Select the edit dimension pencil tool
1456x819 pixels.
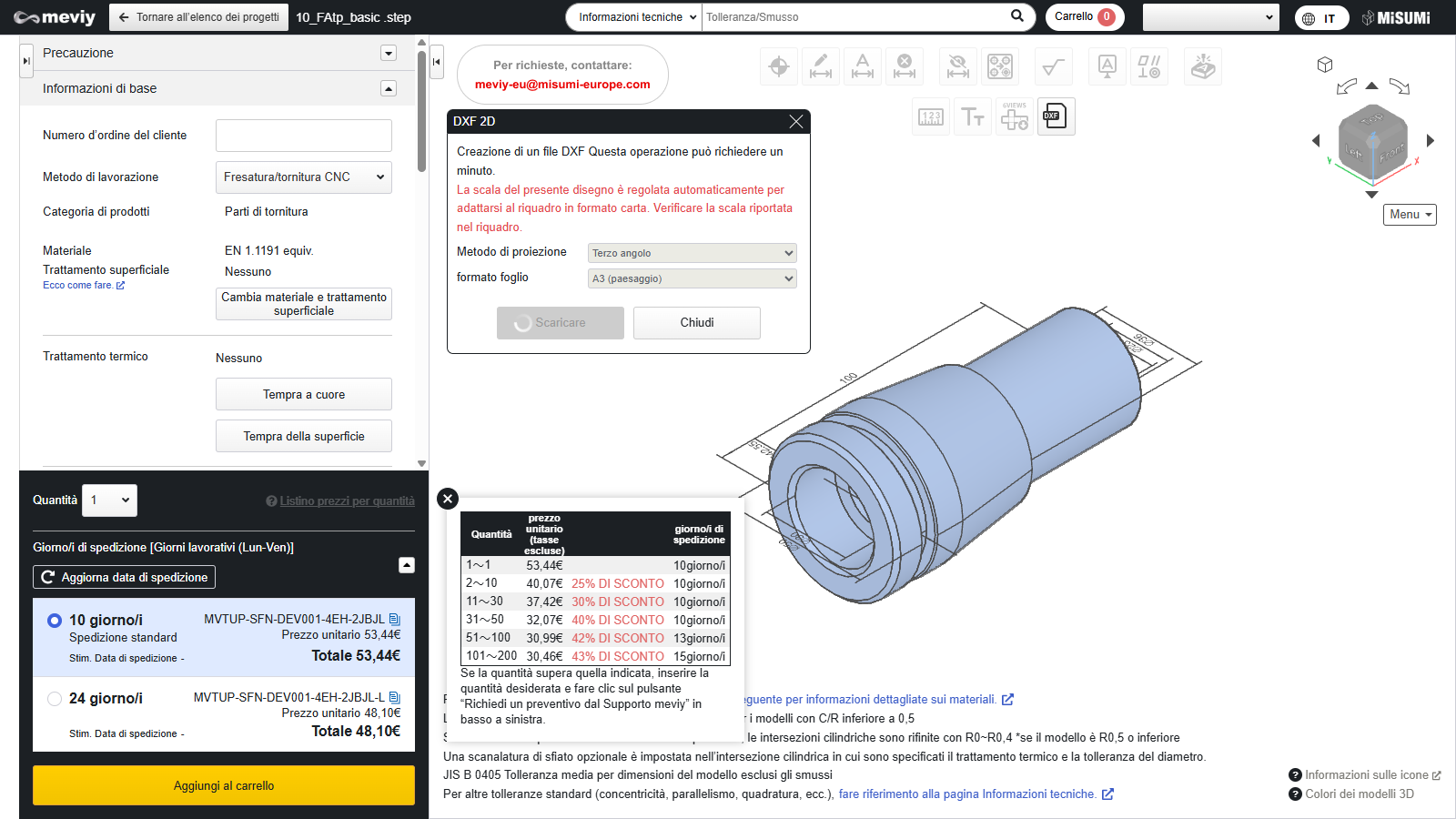(x=821, y=66)
